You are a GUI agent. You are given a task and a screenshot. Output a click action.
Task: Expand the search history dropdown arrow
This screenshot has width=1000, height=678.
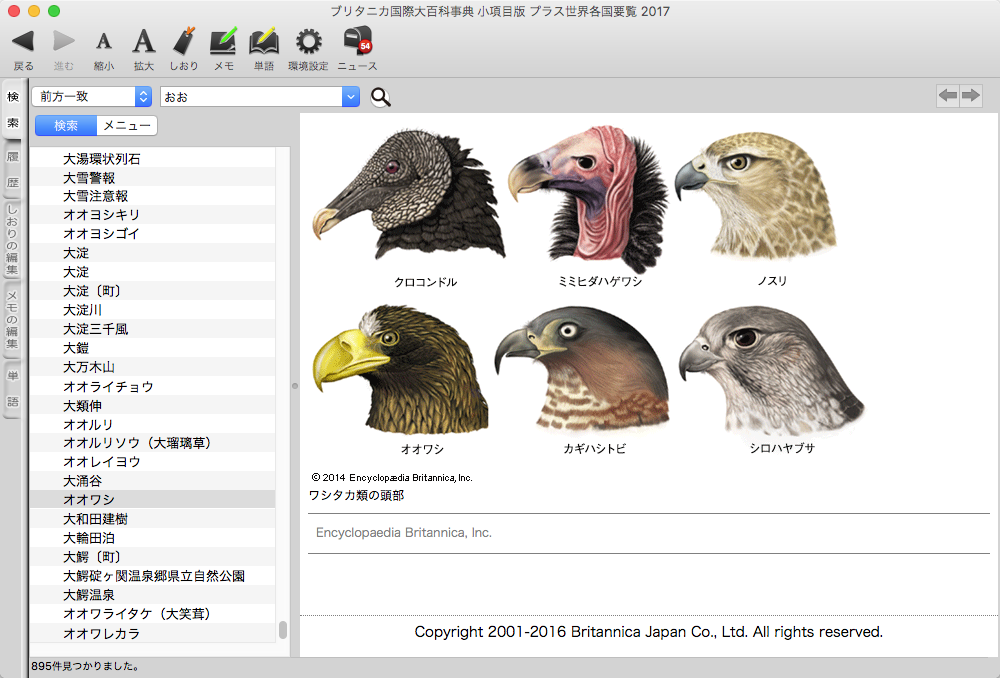350,97
